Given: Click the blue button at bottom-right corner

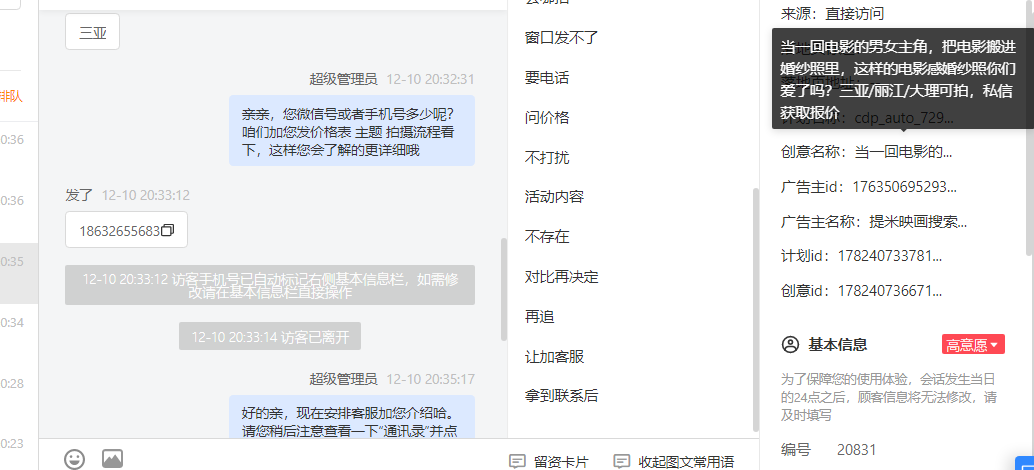Looking at the screenshot, I should click(1024, 463).
